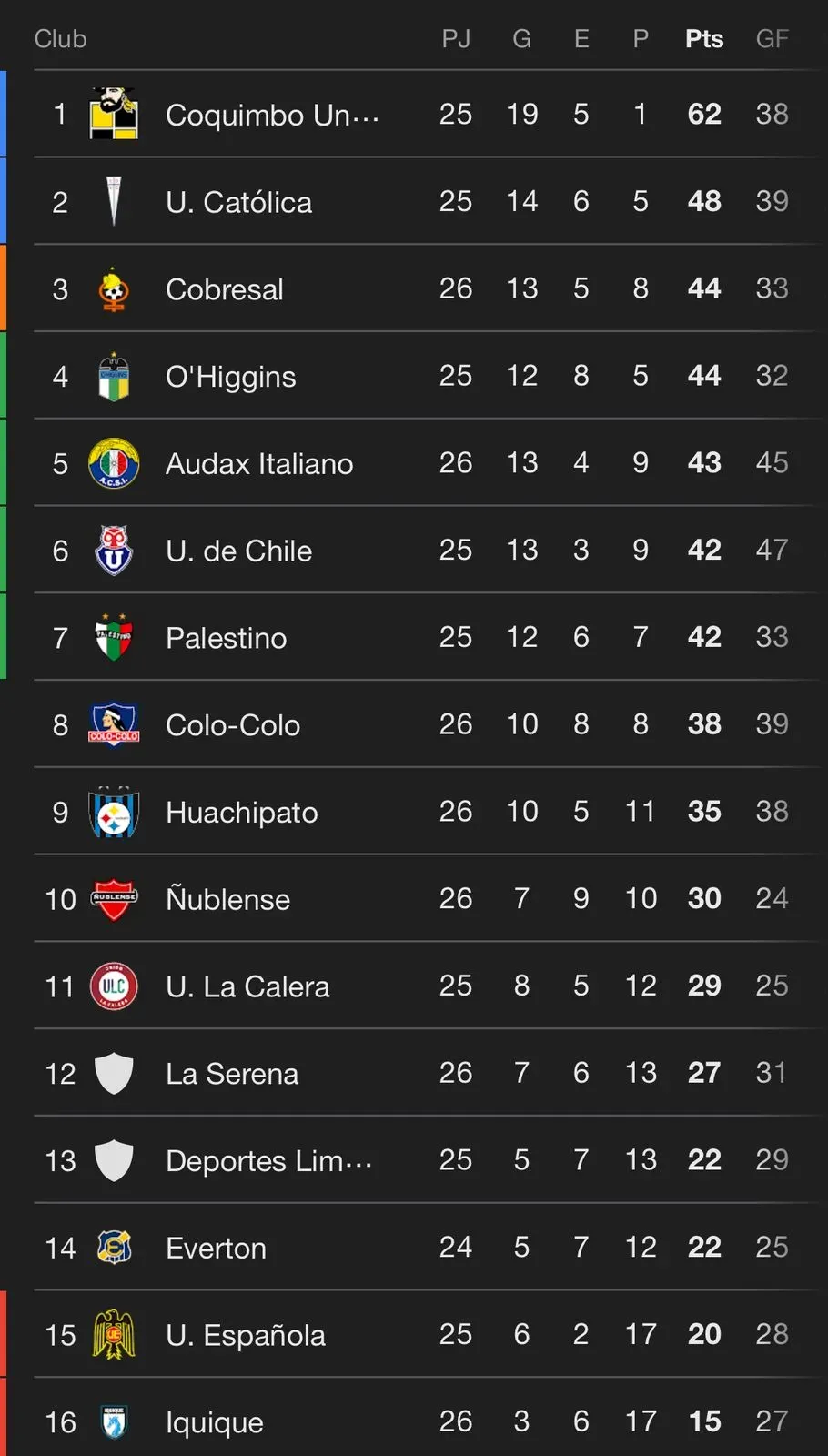Click the Iquique team badge

pyautogui.click(x=114, y=1421)
